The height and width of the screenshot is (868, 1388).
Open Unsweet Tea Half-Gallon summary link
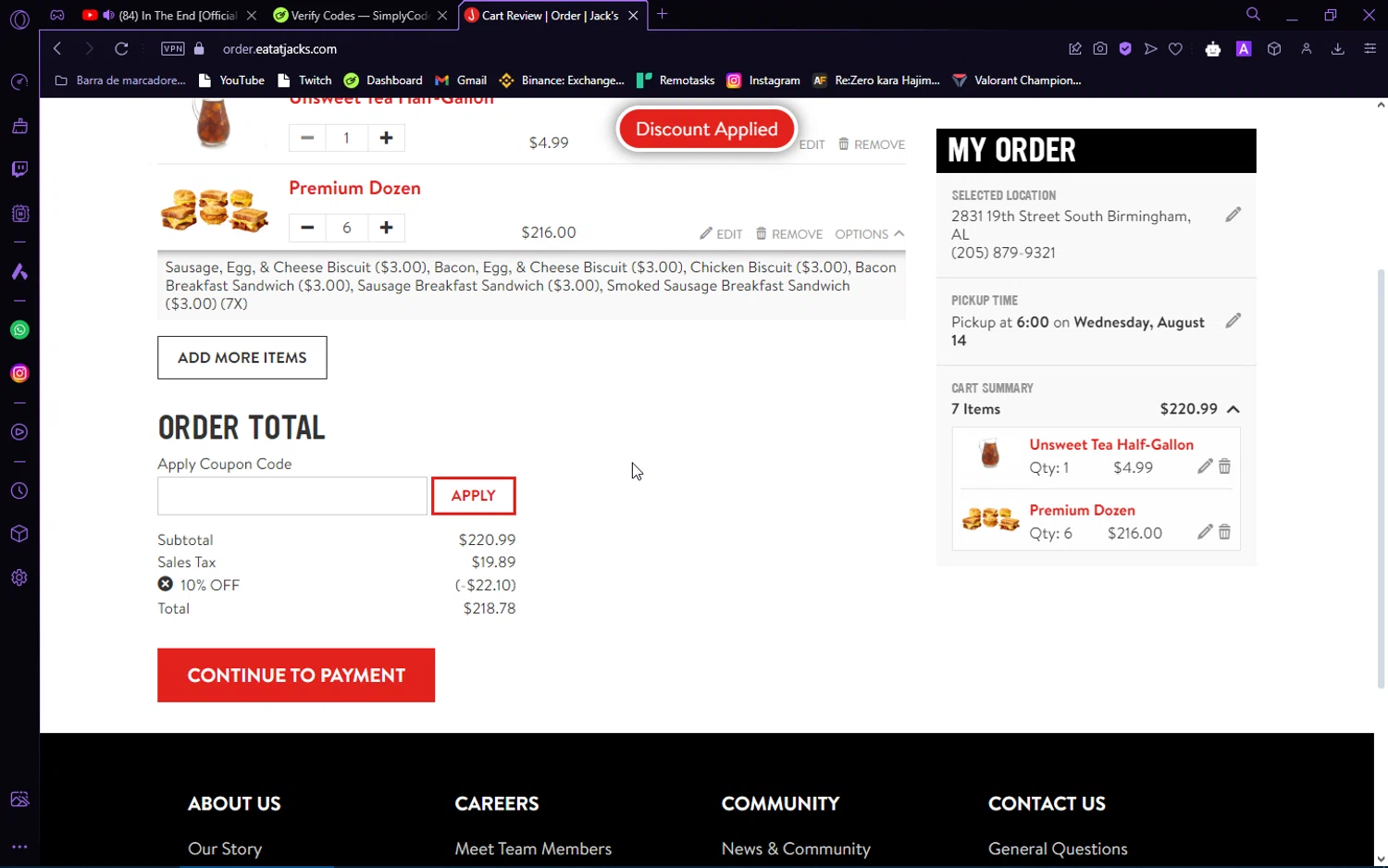click(1111, 445)
